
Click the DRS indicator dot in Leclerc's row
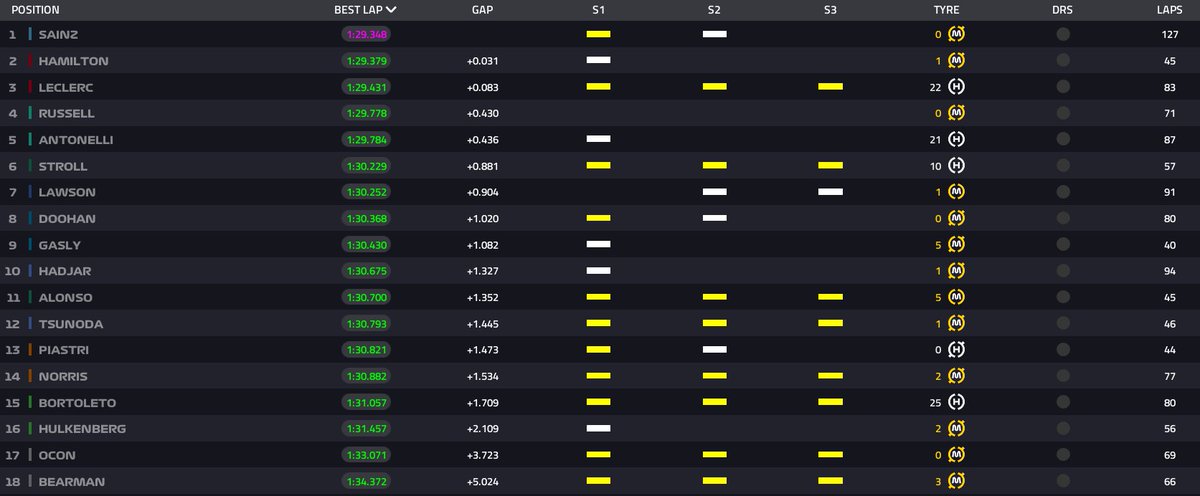click(1062, 87)
